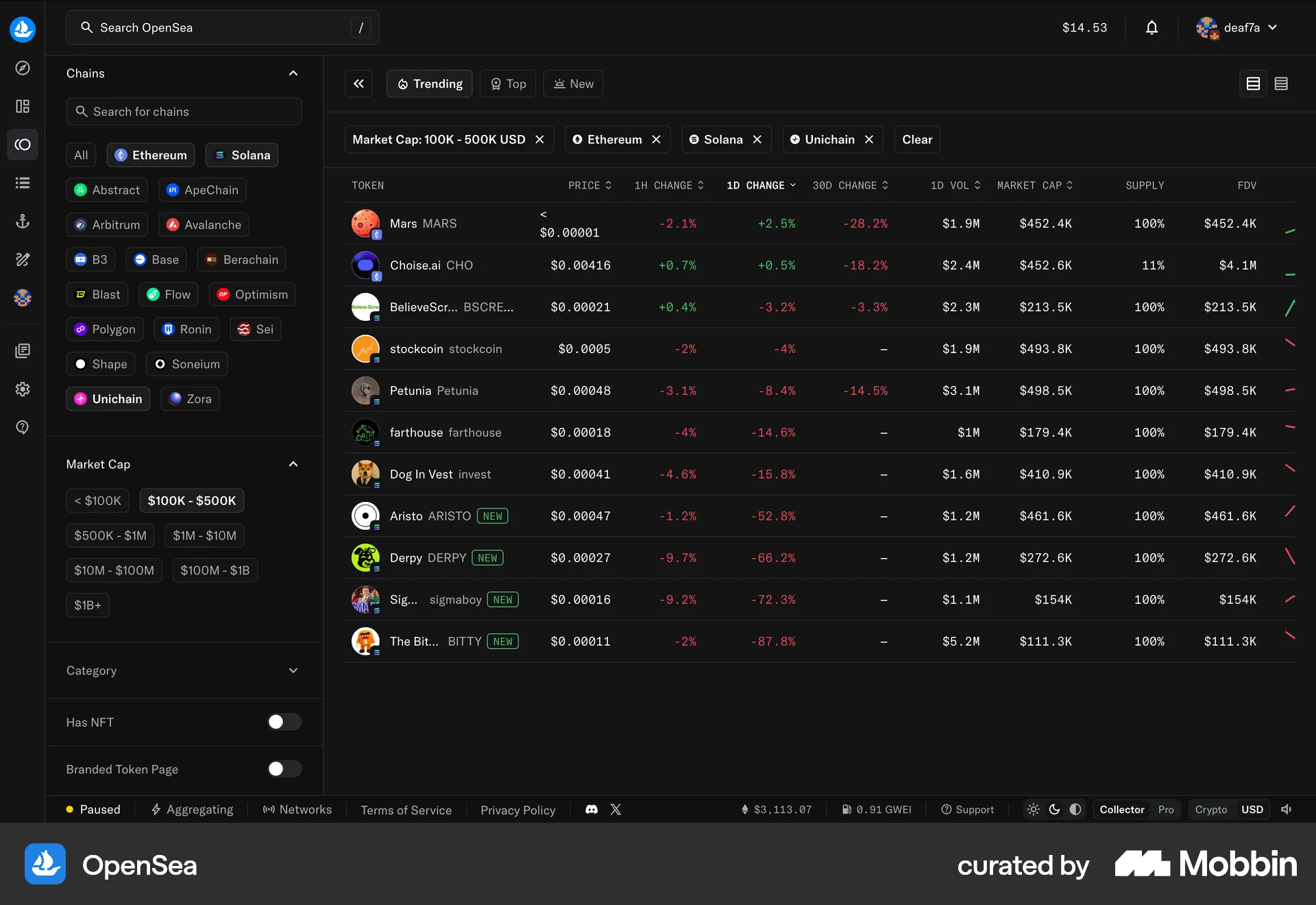1316x905 pixels.
Task: Switch to compact table view icon
Action: pos(1281,84)
